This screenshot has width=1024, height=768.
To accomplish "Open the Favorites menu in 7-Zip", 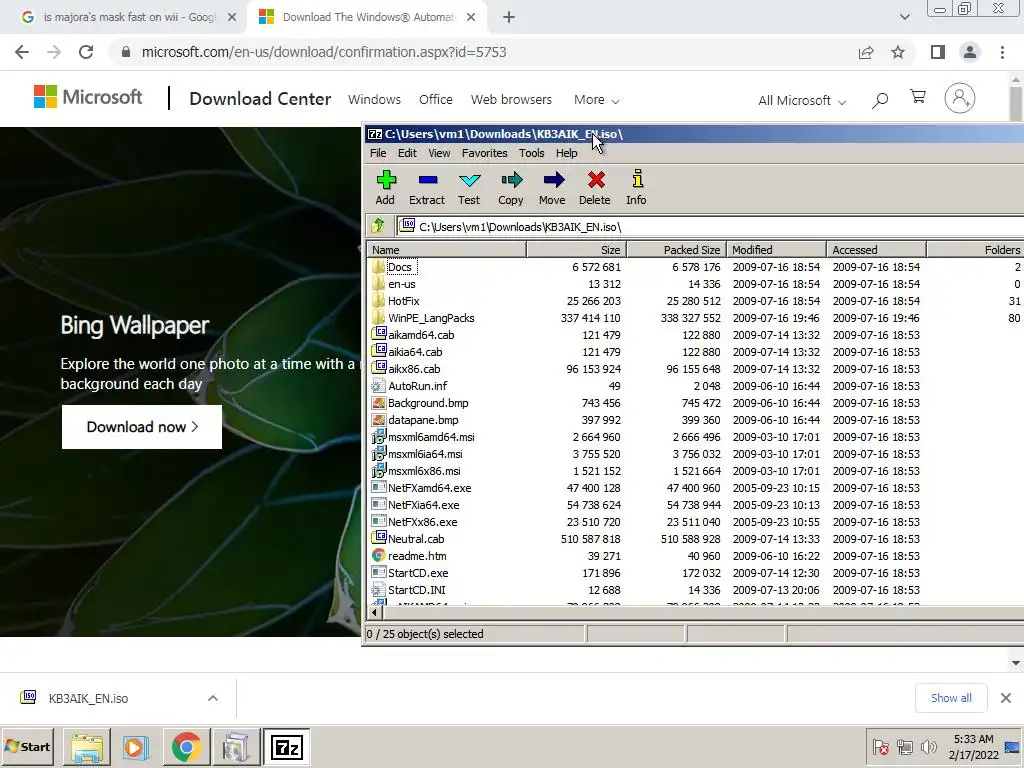I will [485, 153].
